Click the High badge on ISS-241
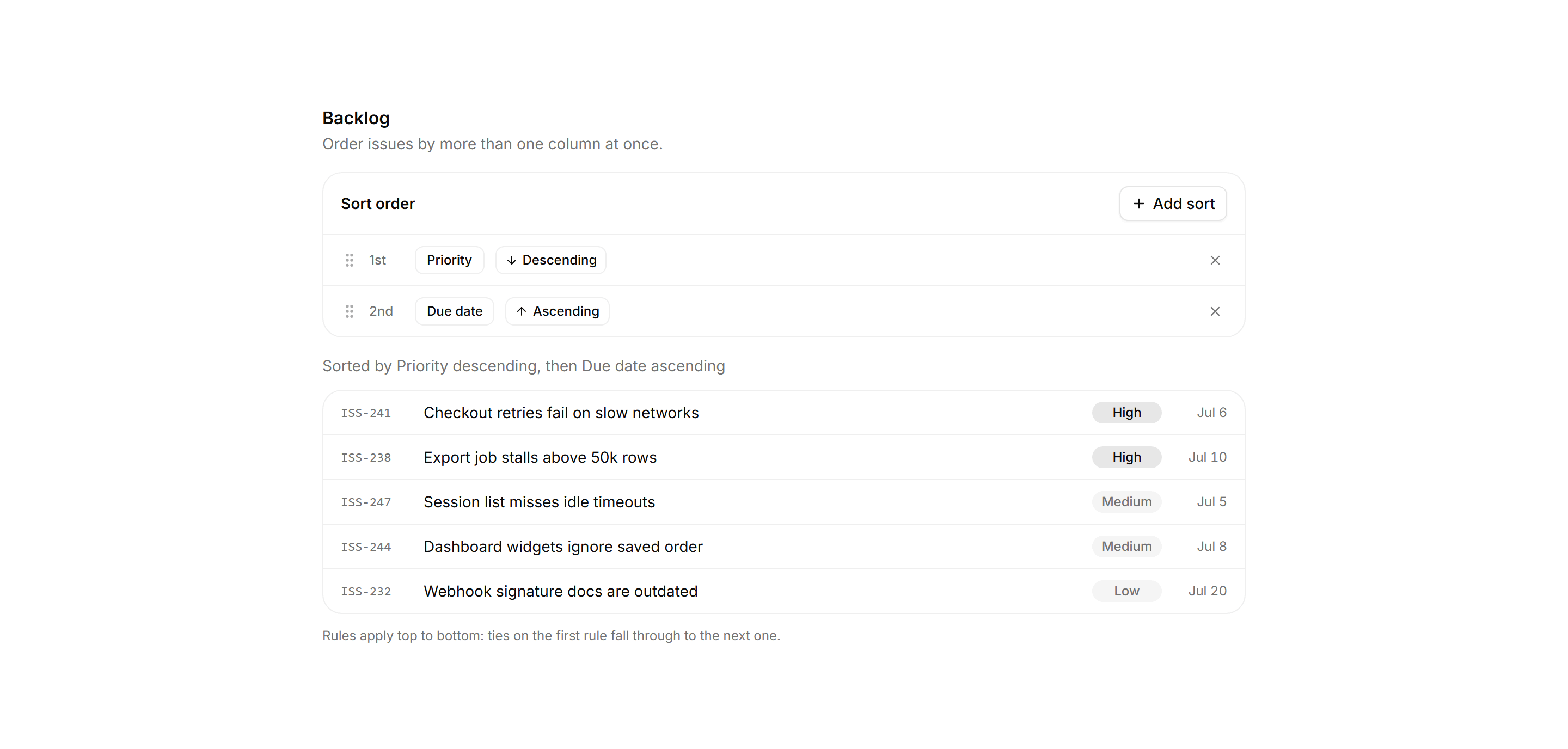 [x=1126, y=413]
